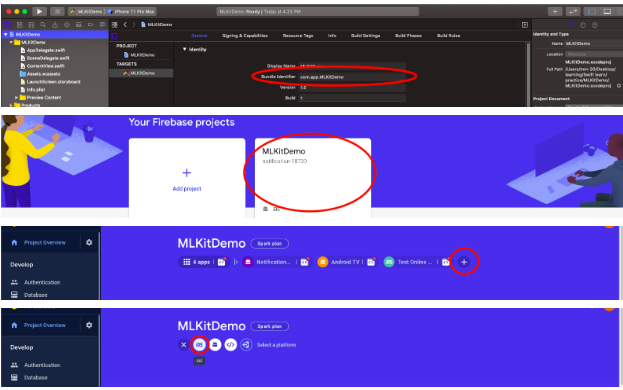Expand the Preview Content folder
The width and height of the screenshot is (623, 390).
(16, 97)
